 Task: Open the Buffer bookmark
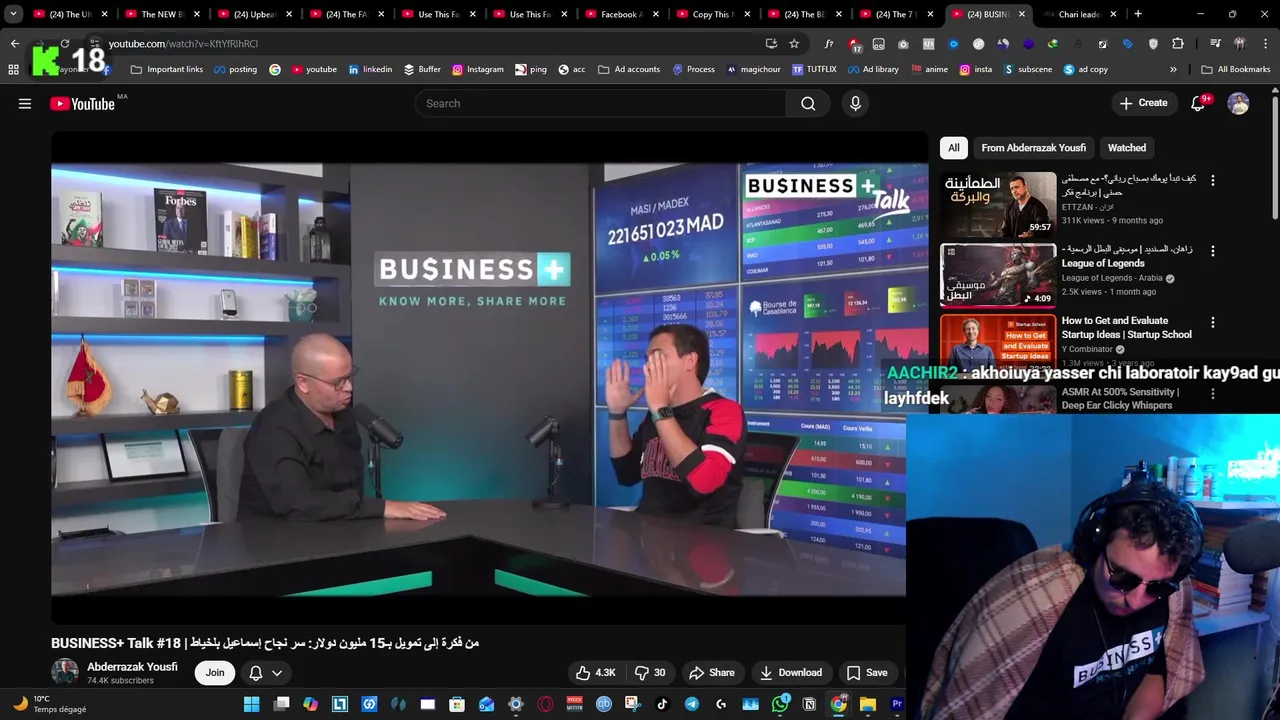(422, 69)
